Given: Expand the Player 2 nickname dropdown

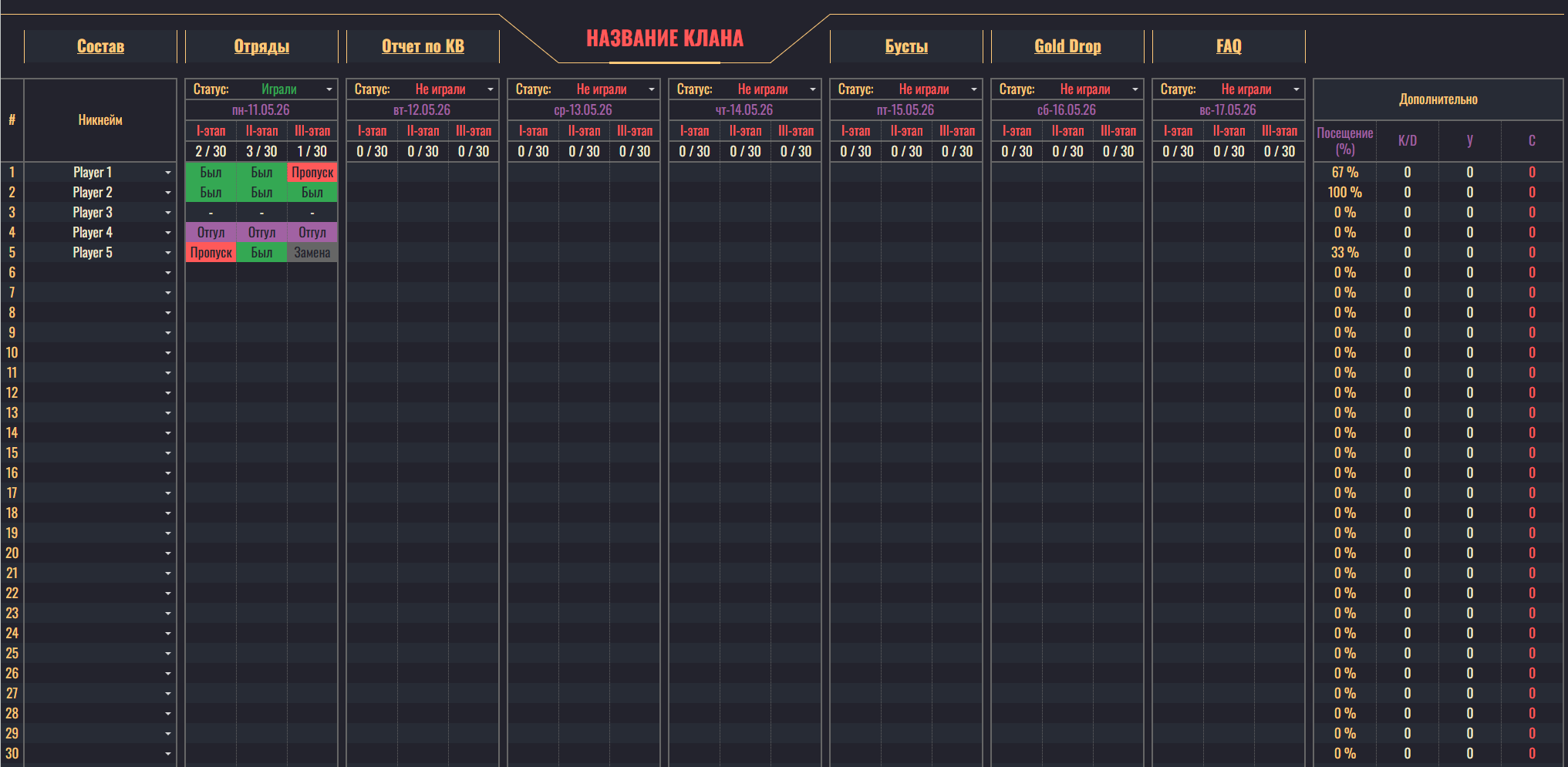Looking at the screenshot, I should (168, 193).
